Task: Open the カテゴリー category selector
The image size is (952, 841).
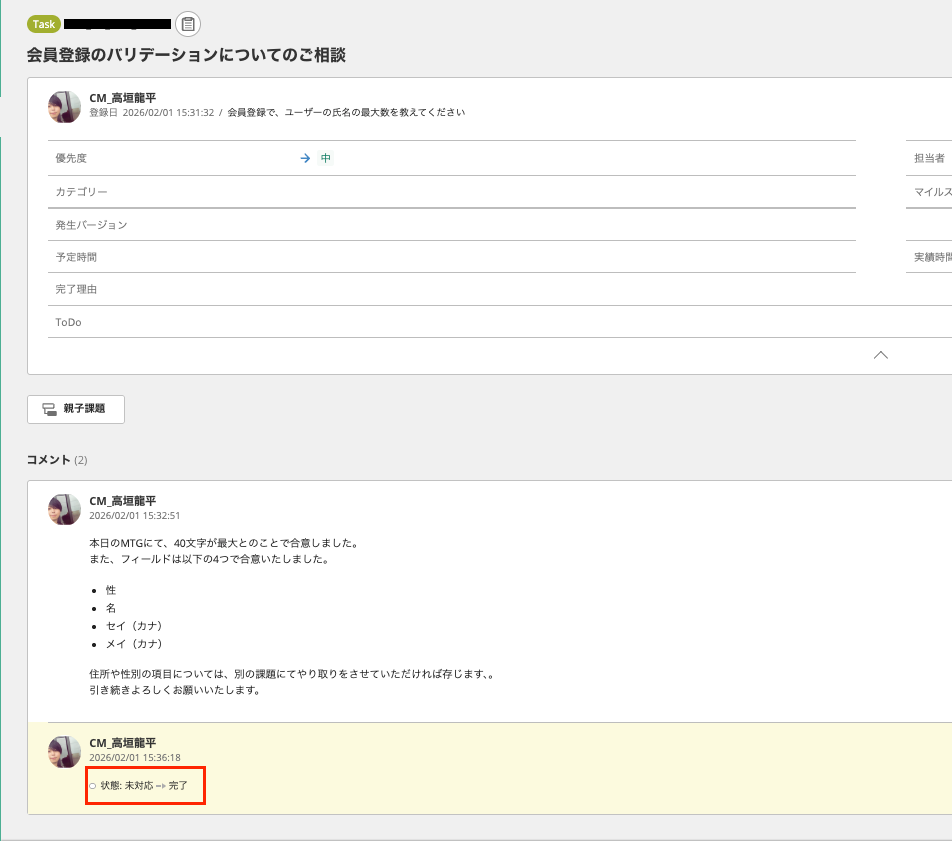Action: [400, 191]
